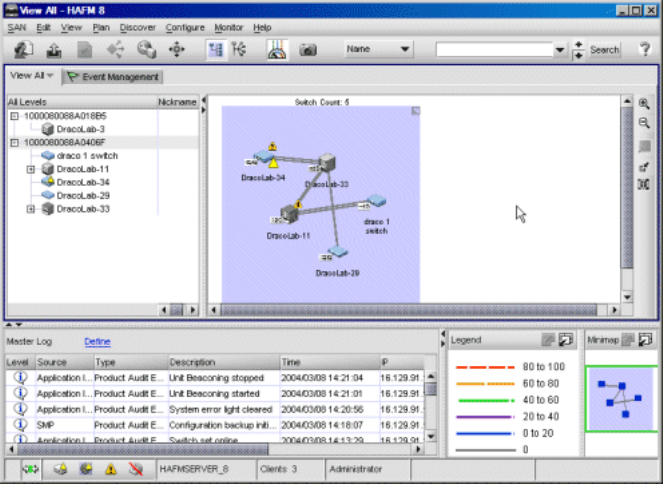Expand the DracoLab-33 tree node
Image resolution: width=663 pixels, height=484 pixels.
tap(31, 209)
